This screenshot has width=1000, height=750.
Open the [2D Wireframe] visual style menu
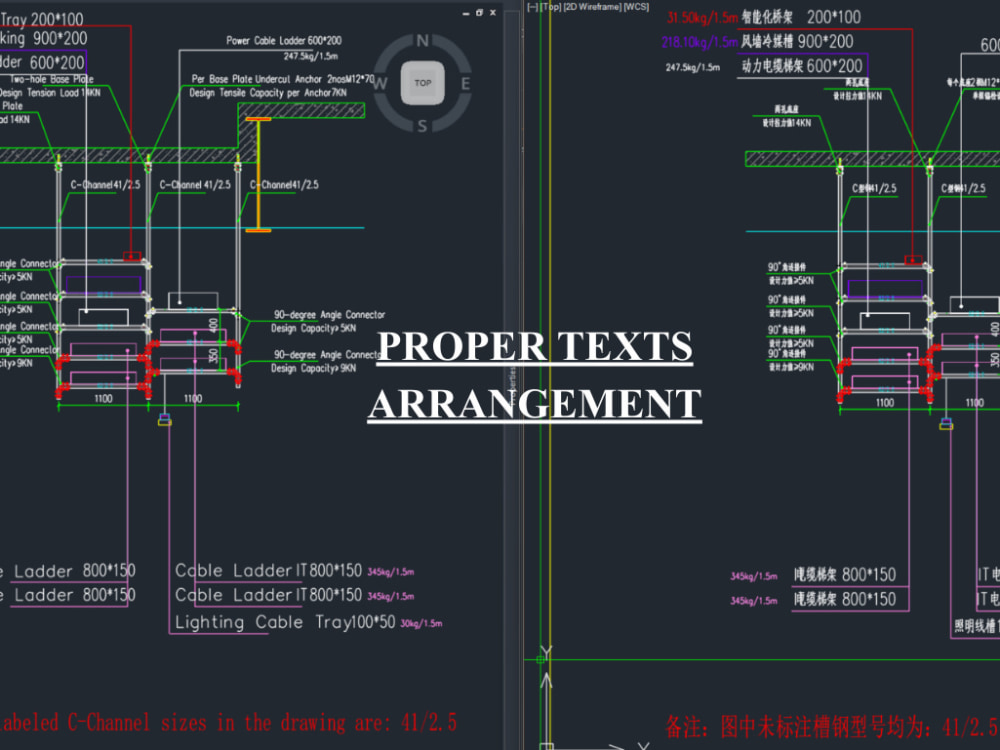coord(592,7)
